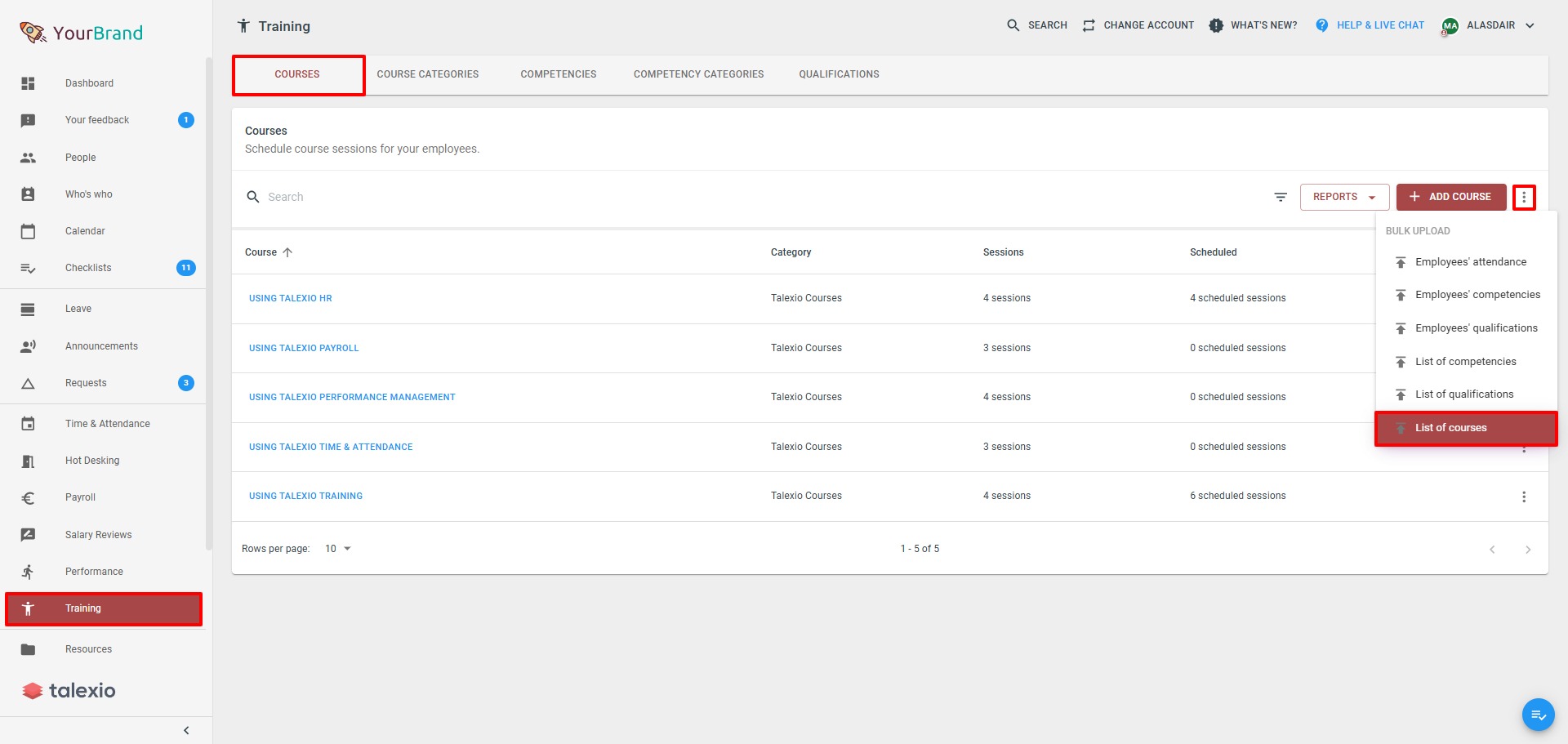Image resolution: width=1568 pixels, height=744 pixels.
Task: Open the Hot Desking icon
Action: pos(28,461)
